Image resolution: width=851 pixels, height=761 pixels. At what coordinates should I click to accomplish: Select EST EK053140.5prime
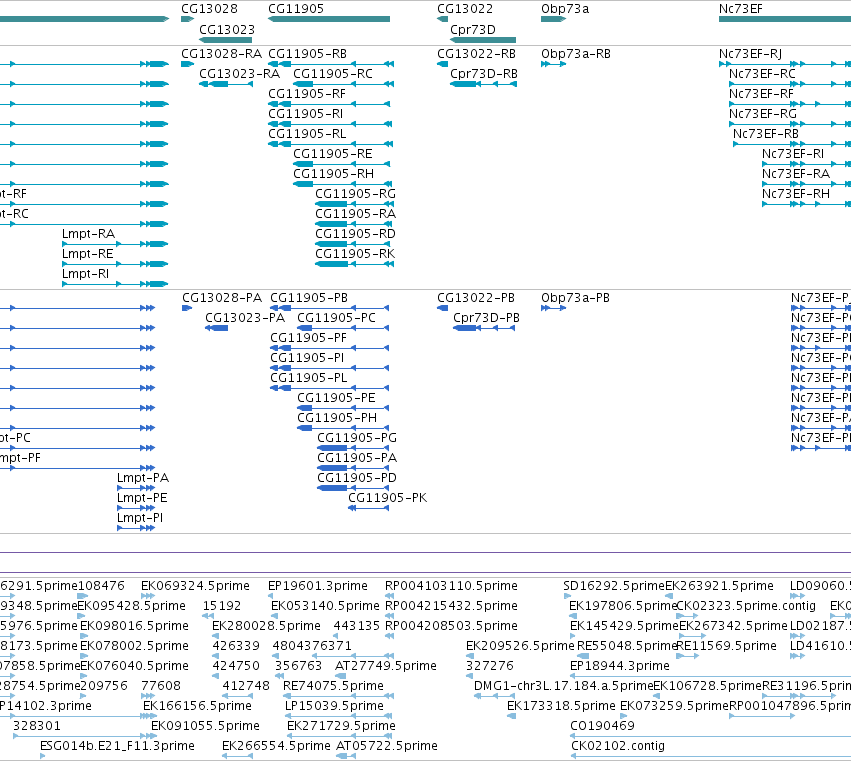[325, 606]
